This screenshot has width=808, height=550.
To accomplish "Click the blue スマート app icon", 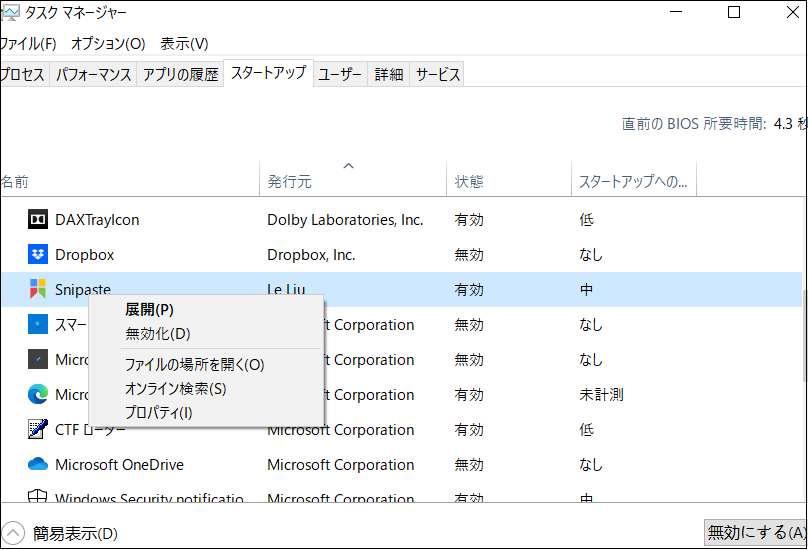I will [38, 325].
